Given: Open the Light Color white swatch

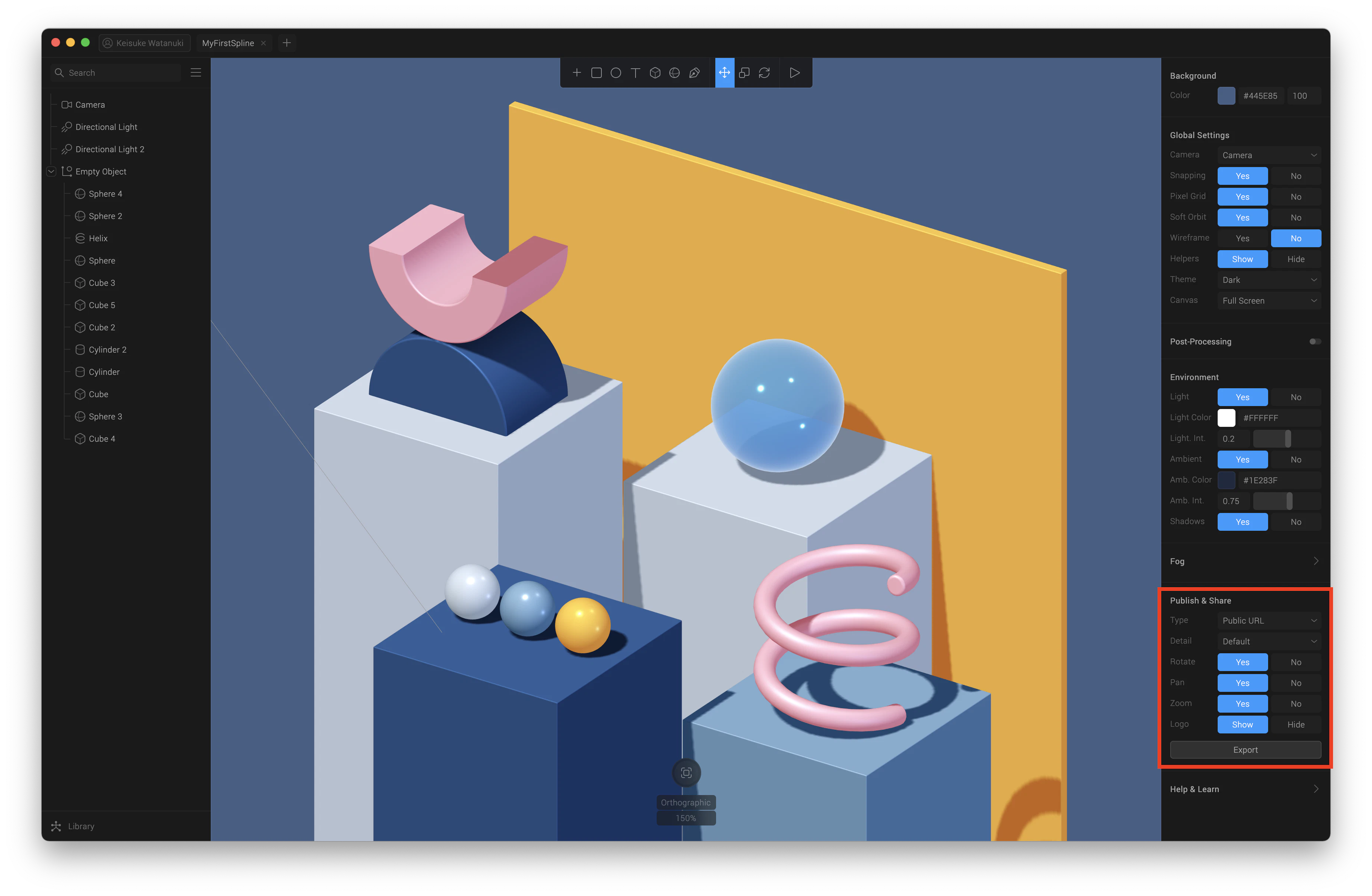Looking at the screenshot, I should tap(1226, 418).
